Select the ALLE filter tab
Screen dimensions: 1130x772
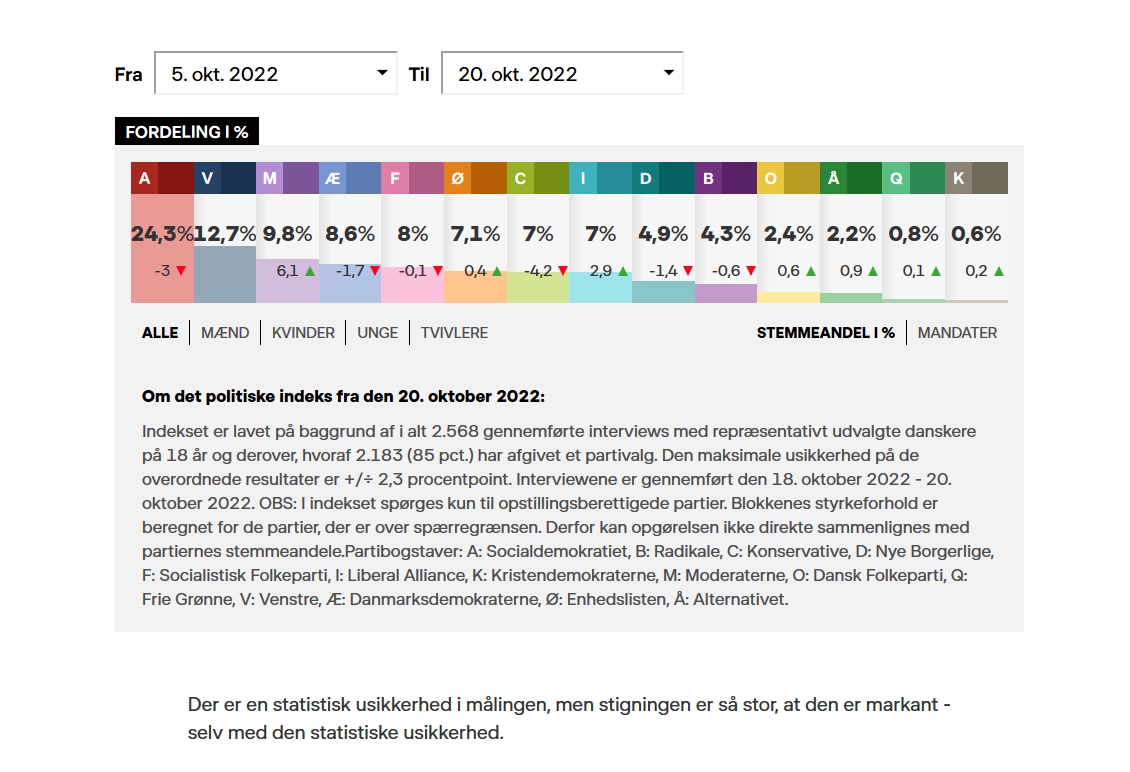pos(160,333)
